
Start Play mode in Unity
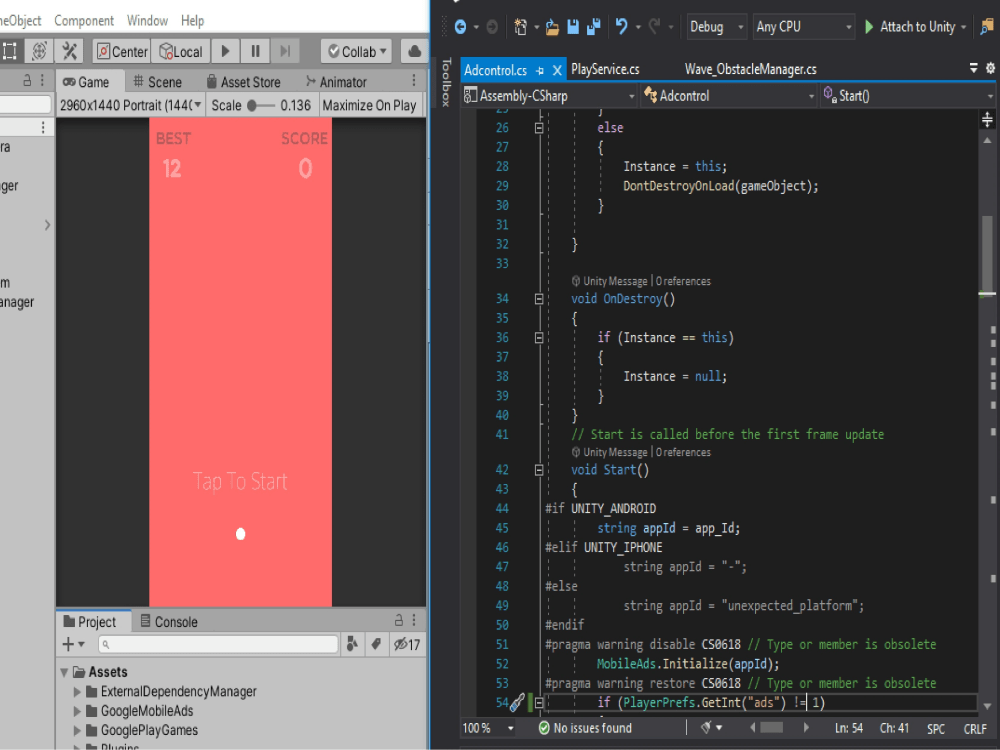click(225, 51)
